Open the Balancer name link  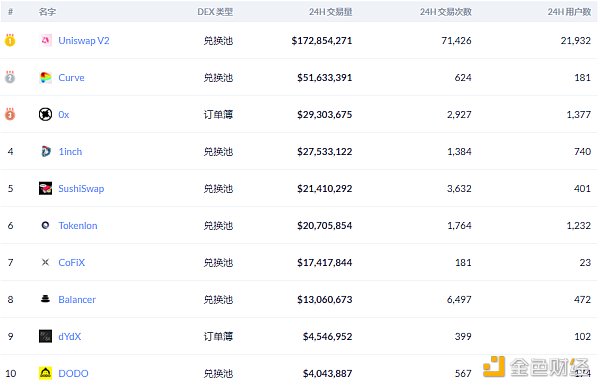click(x=77, y=300)
